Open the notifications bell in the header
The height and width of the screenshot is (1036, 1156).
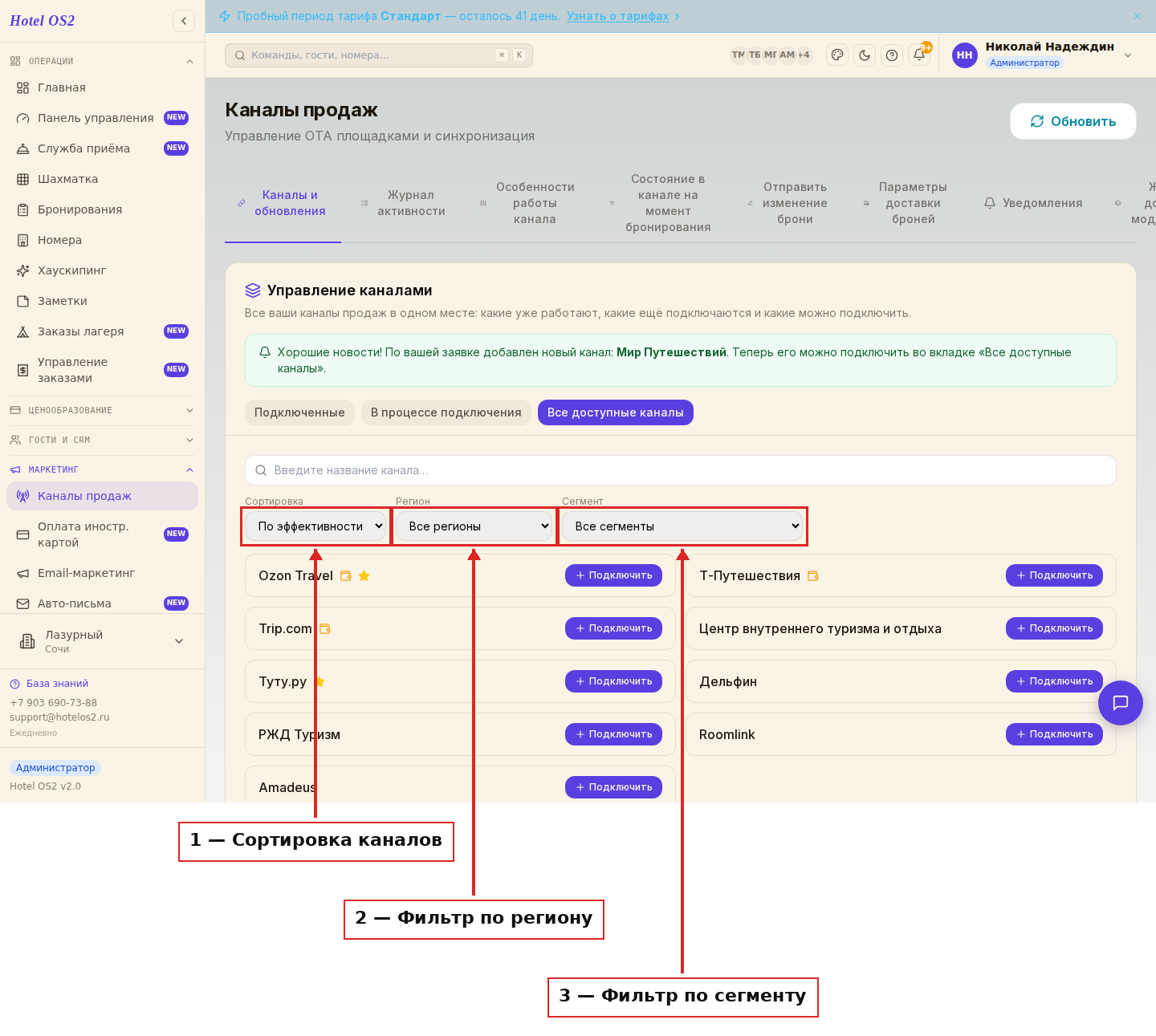(x=919, y=55)
